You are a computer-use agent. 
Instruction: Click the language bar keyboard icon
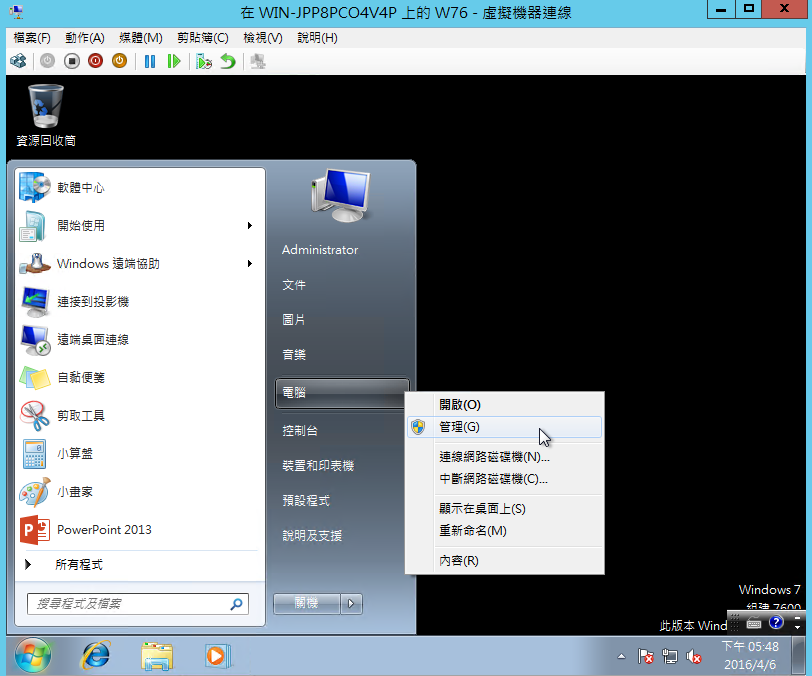coord(753,623)
